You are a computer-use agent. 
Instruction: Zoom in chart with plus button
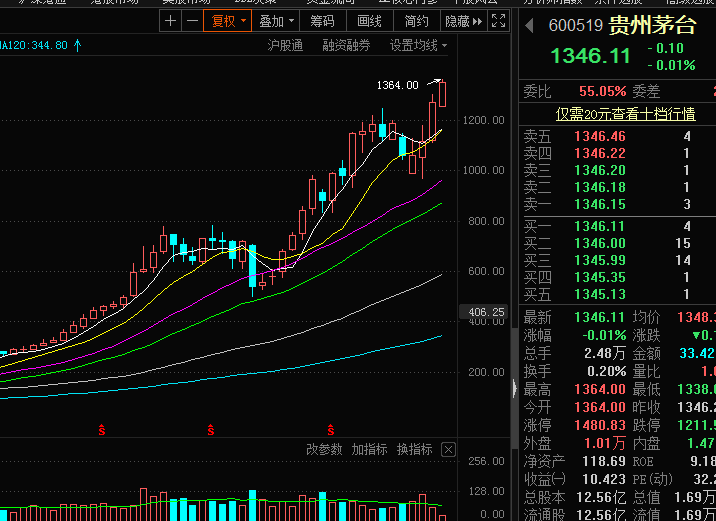[170, 21]
